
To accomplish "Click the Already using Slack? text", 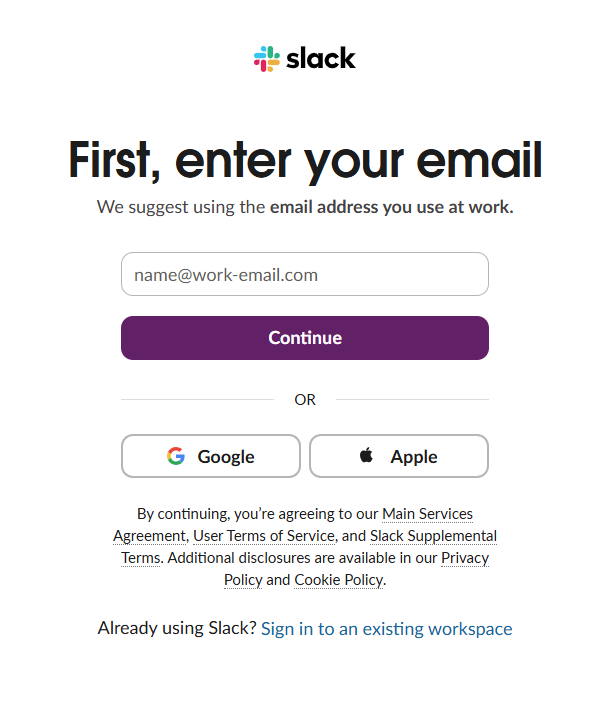I will coord(177,628).
